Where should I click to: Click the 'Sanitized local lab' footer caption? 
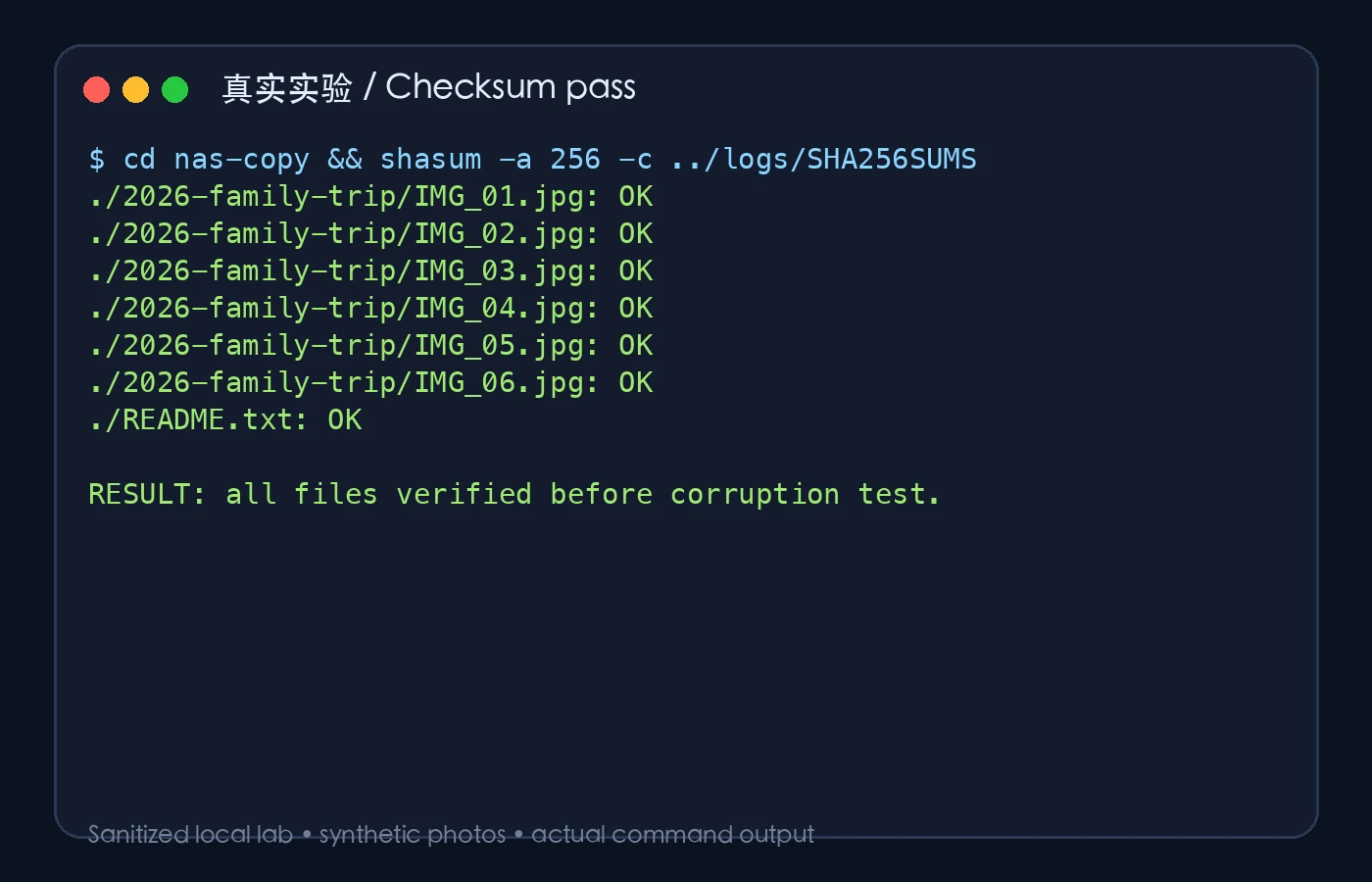point(191,834)
